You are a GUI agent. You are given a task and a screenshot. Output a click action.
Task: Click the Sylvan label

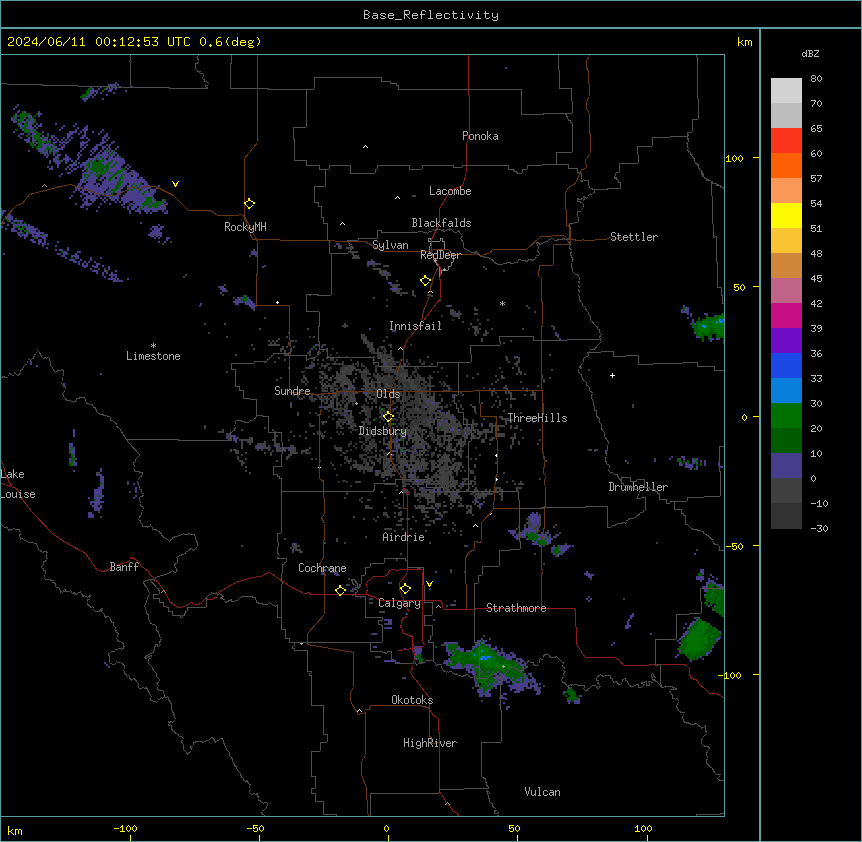click(390, 245)
